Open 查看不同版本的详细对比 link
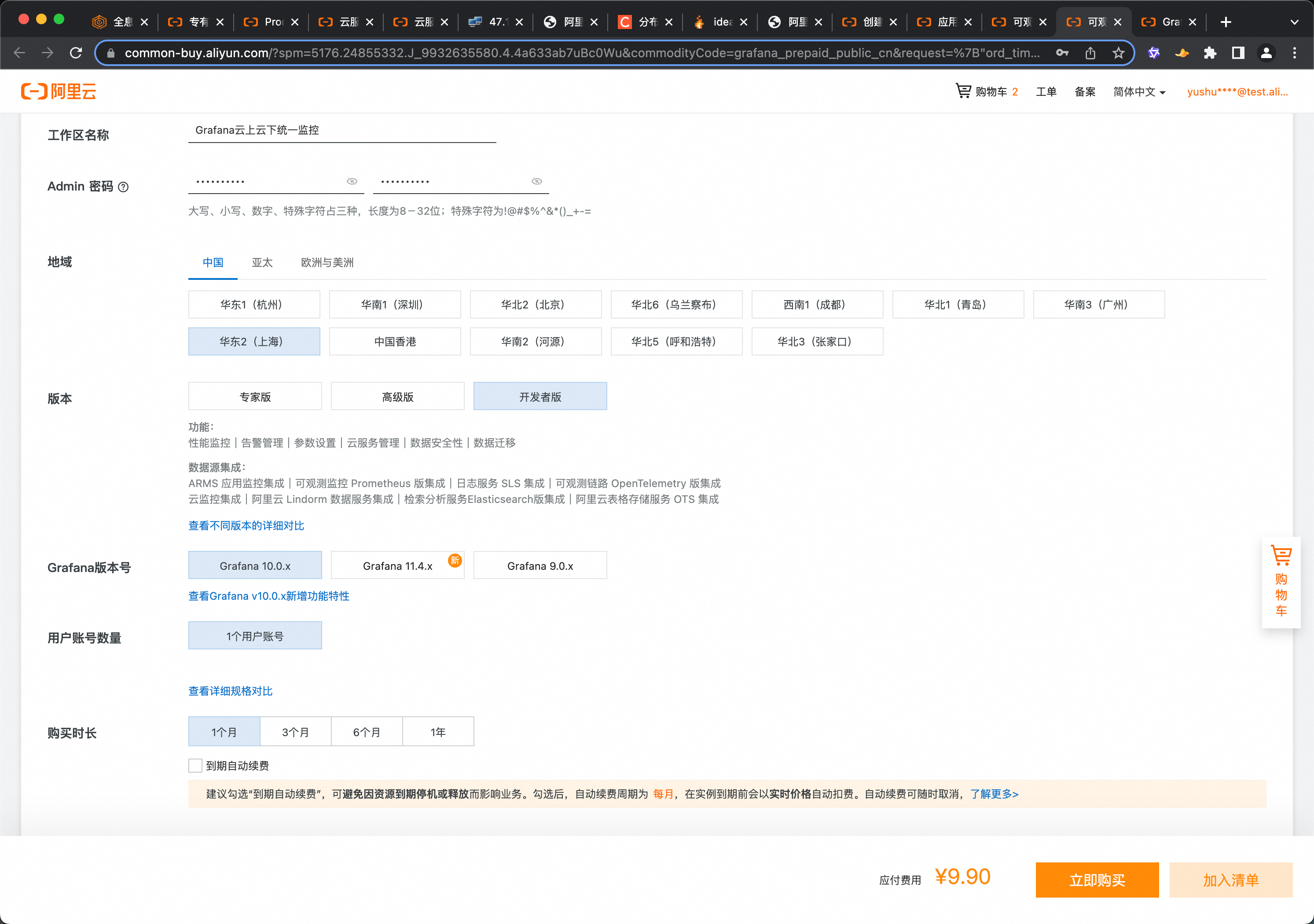 tap(247, 525)
